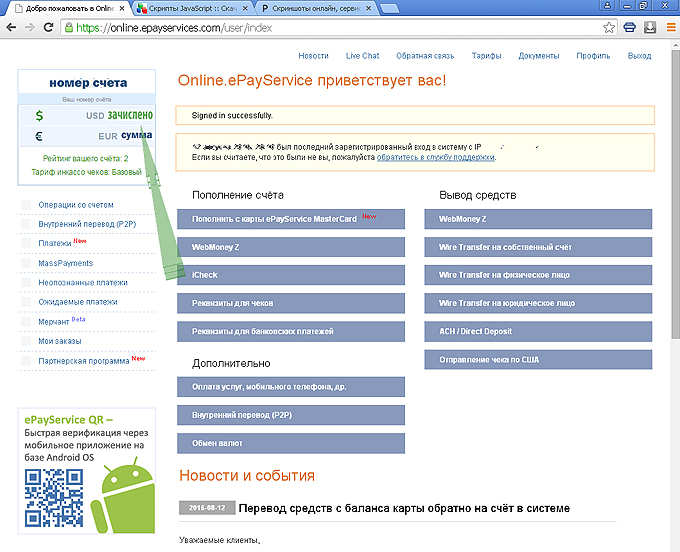The width and height of the screenshot is (680, 552).
Task: Open Обратная связь in top menu
Action: coord(425,56)
